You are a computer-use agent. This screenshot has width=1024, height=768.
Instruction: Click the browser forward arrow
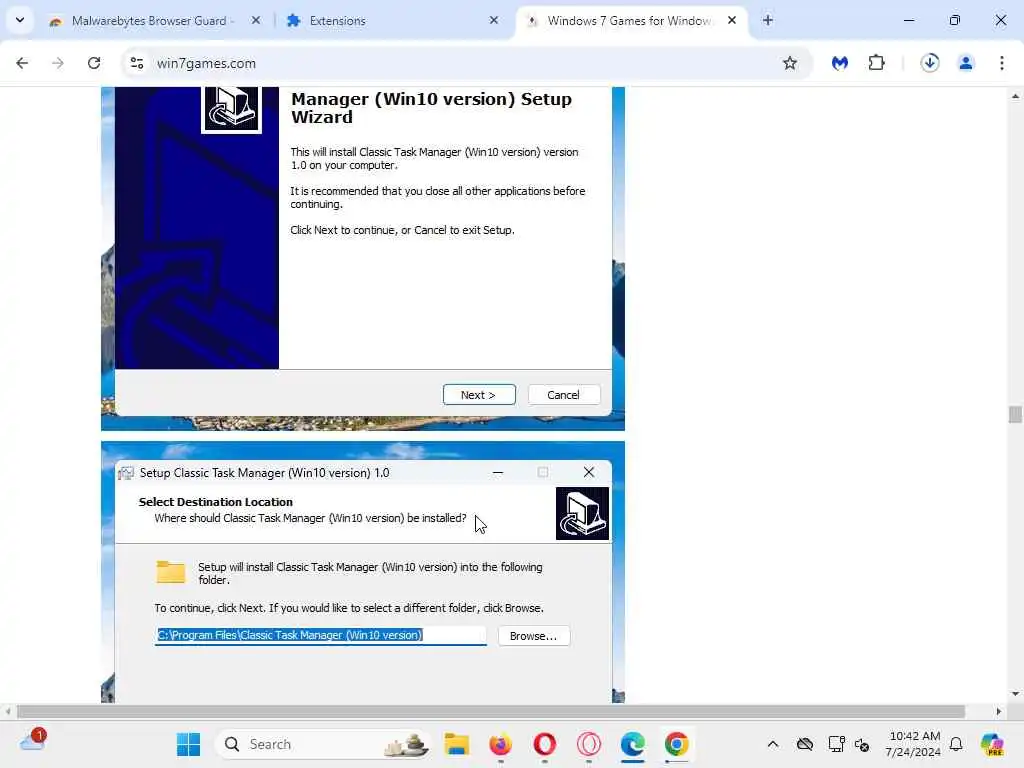58,63
